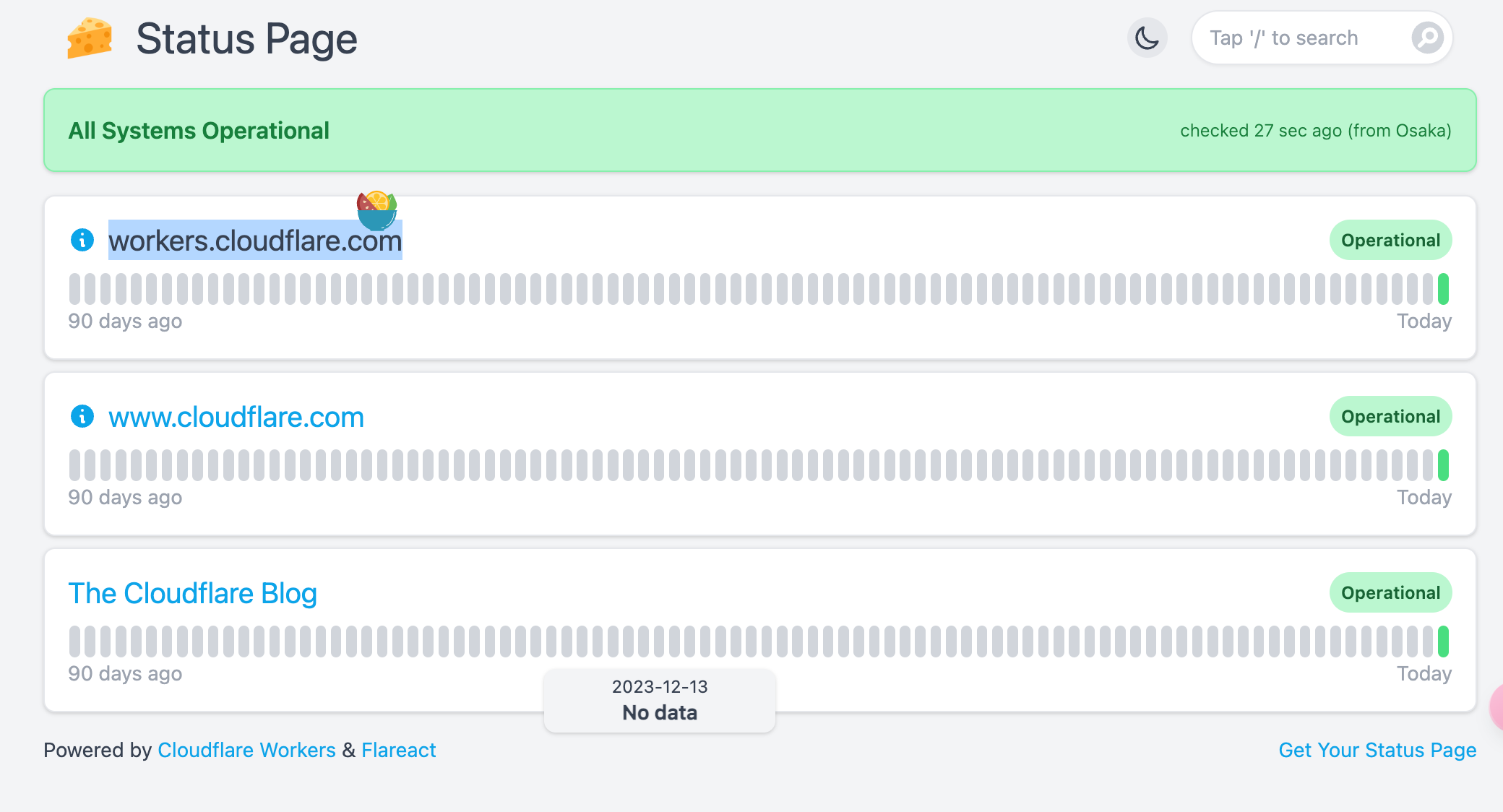Click the All Systems Operational banner

tap(760, 130)
